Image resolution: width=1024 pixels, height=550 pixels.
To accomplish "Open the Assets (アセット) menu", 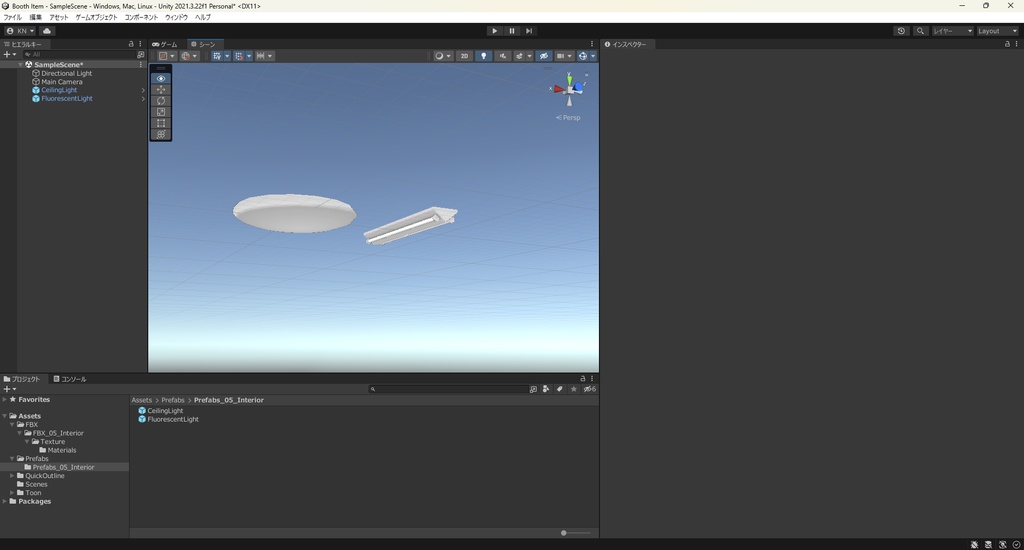I will click(x=59, y=17).
